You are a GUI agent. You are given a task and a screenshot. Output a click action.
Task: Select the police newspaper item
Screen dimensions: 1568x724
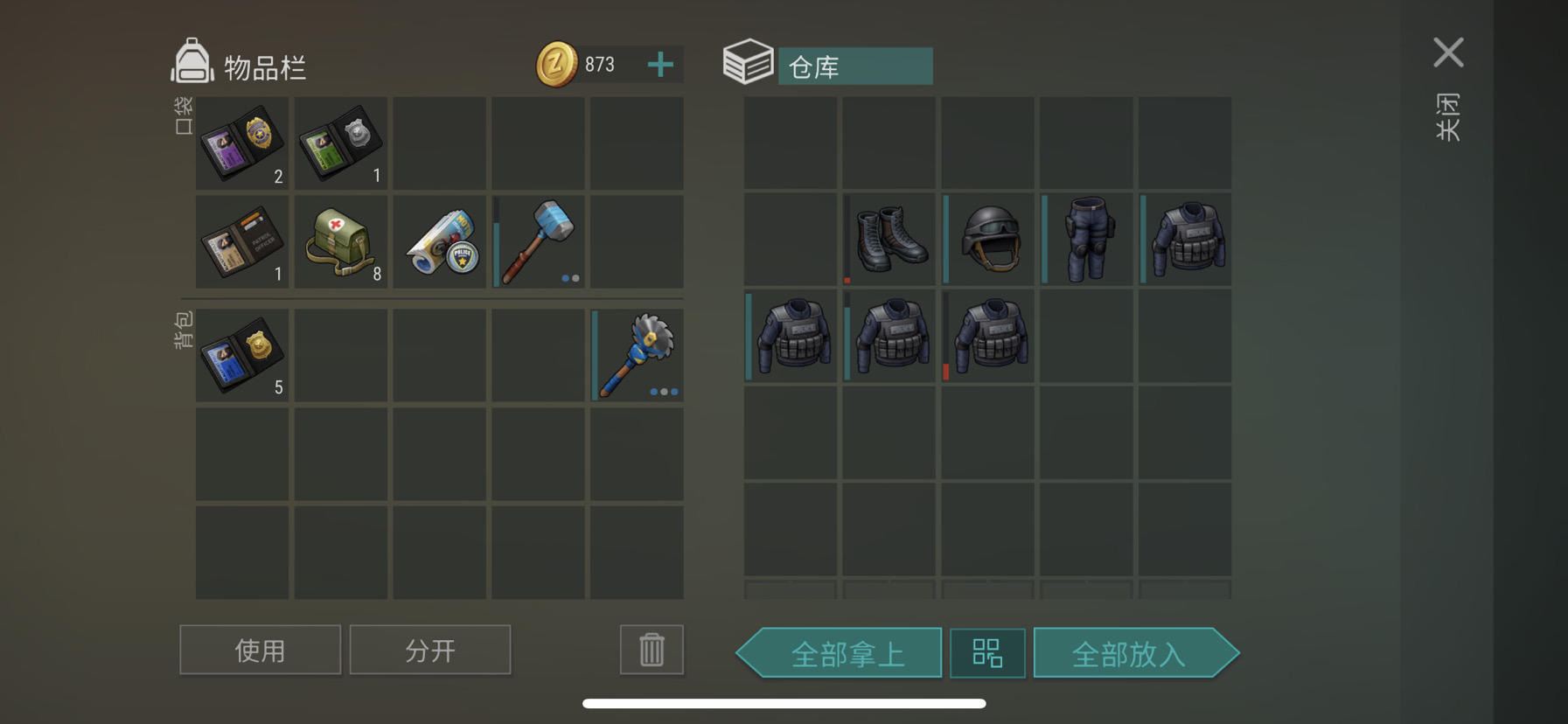(440, 241)
